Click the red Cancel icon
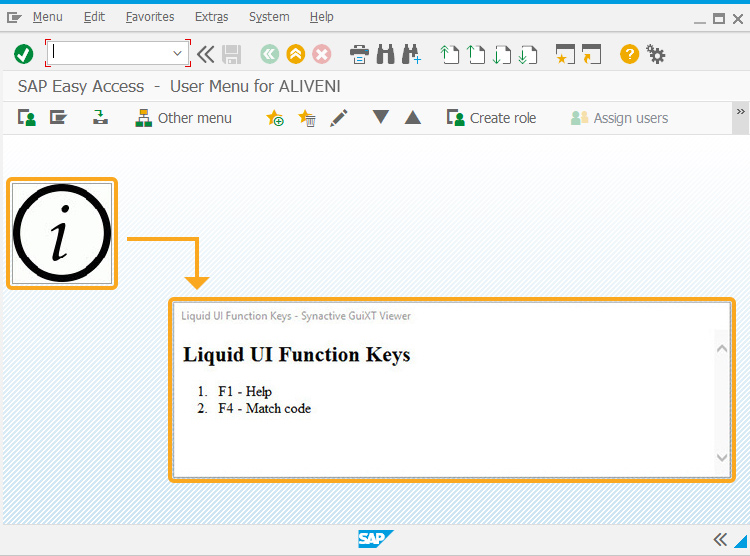Screen dimensions: 750x556 pyautogui.click(x=322, y=54)
